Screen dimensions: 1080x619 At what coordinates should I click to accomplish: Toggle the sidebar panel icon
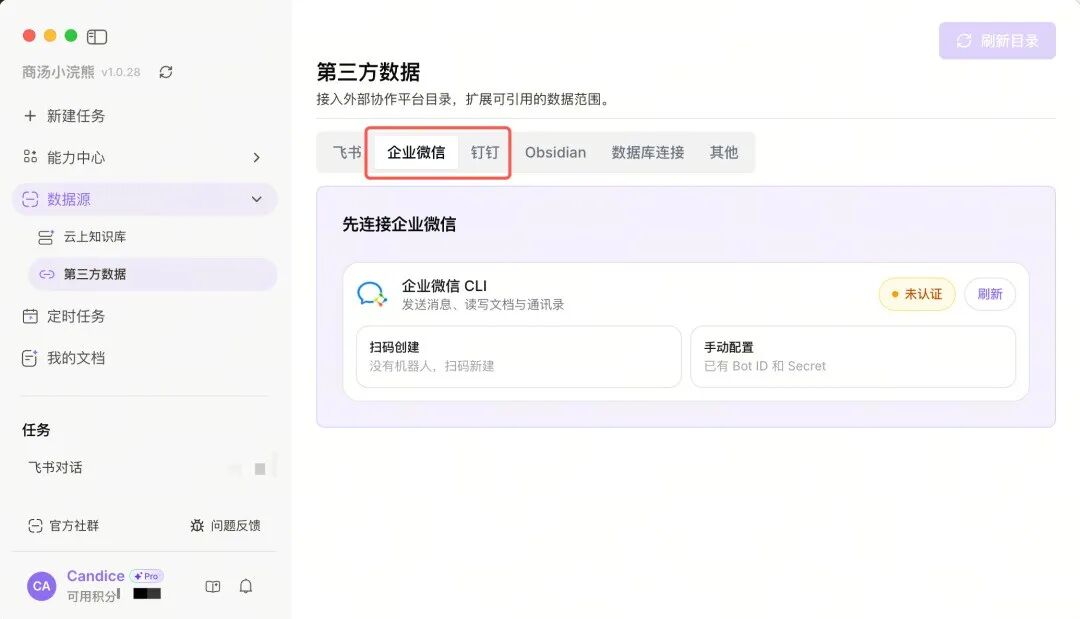coord(97,36)
